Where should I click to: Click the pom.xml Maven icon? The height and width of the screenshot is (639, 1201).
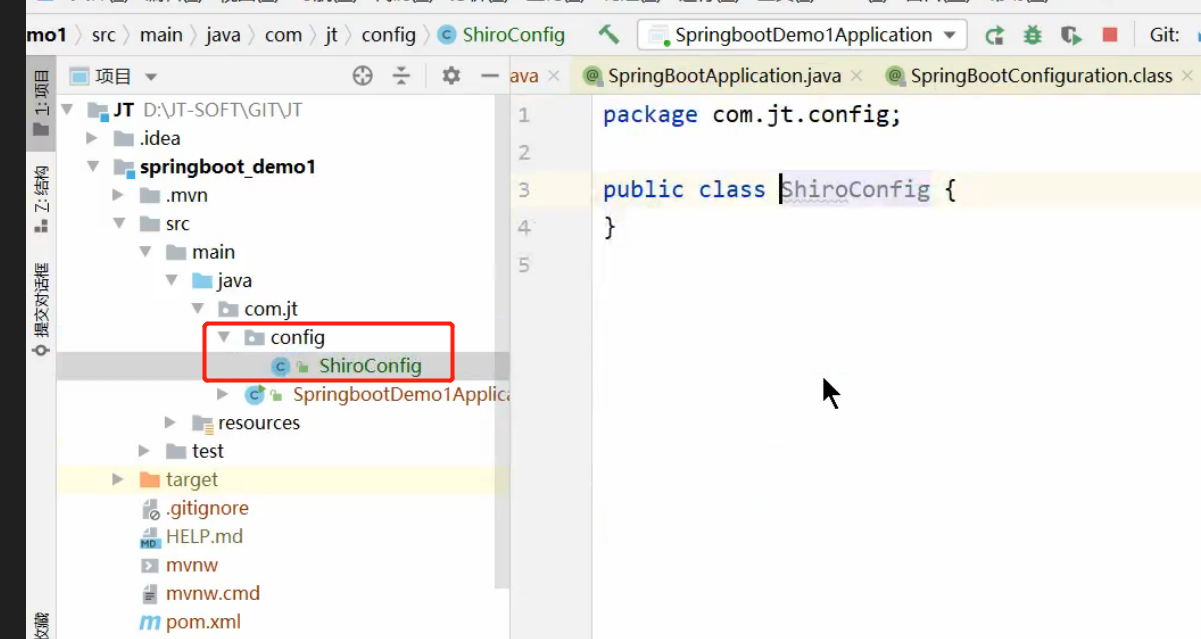coord(150,622)
